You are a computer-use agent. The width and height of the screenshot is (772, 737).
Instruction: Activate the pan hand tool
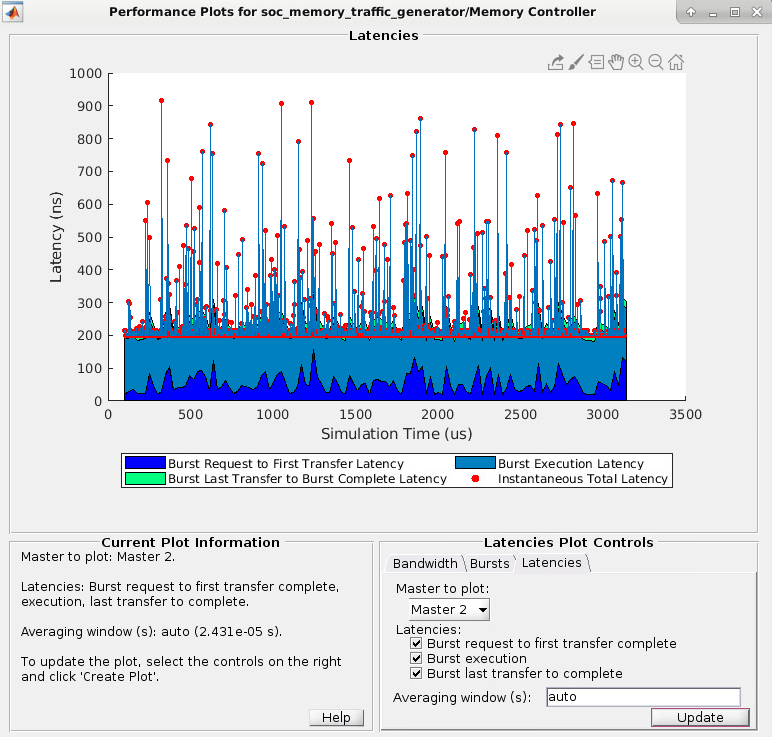pyautogui.click(x=616, y=62)
